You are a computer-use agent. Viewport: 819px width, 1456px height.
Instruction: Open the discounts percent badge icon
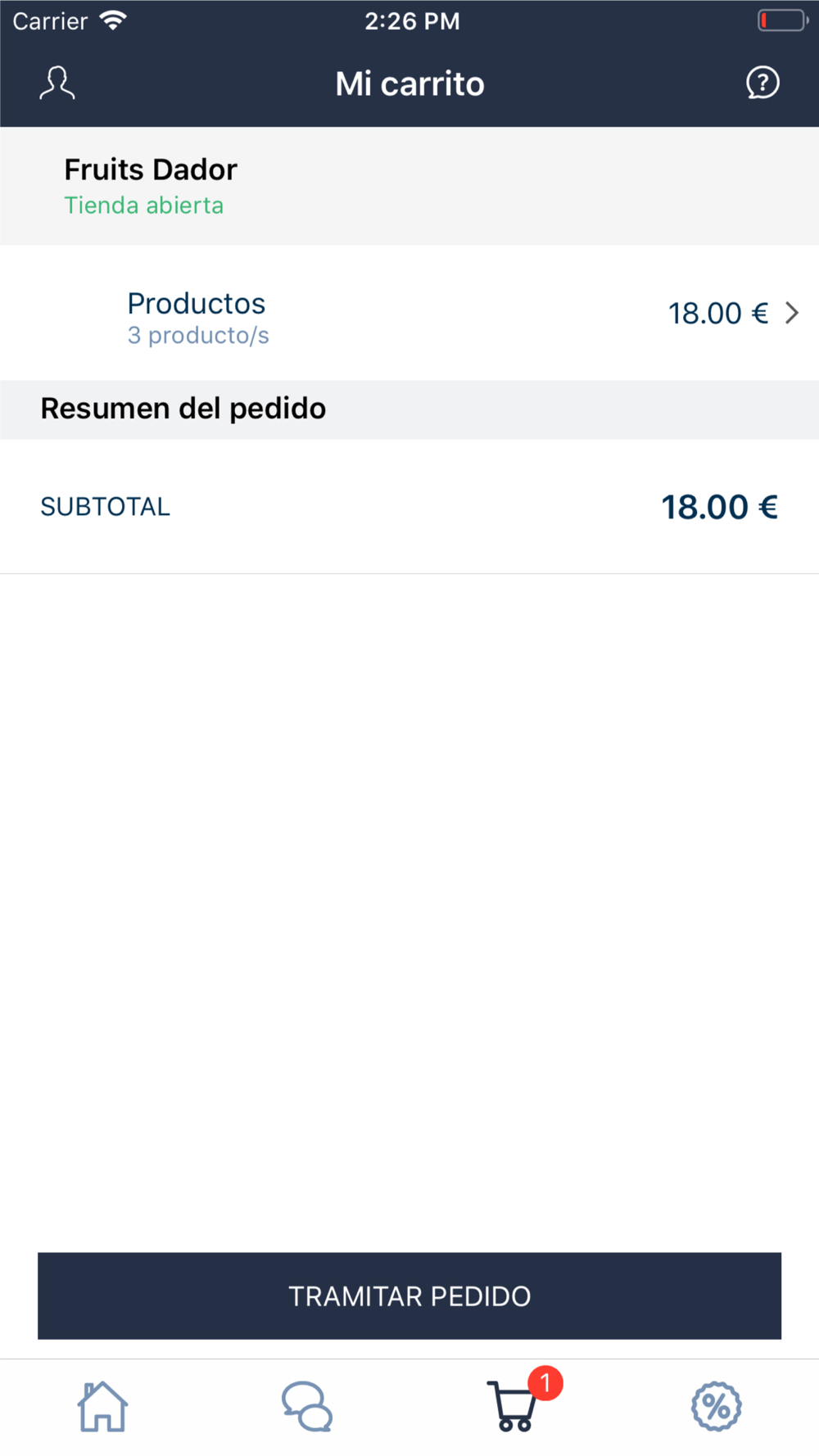(x=717, y=1406)
